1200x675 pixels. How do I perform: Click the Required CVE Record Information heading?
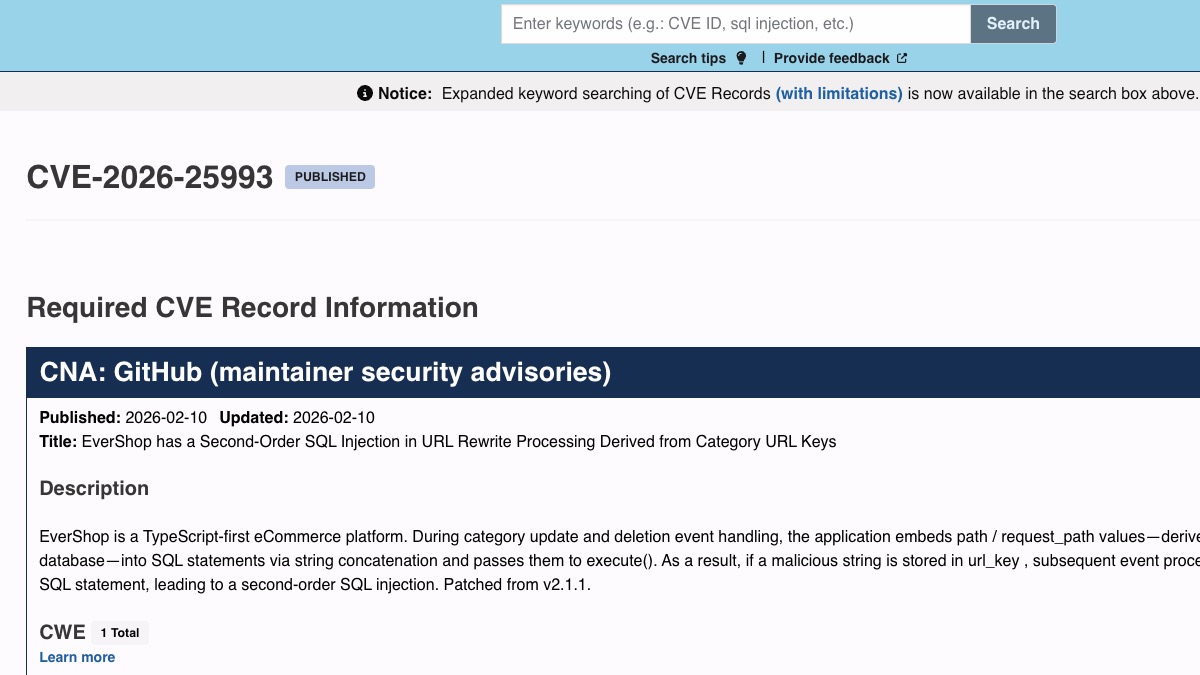(x=252, y=307)
